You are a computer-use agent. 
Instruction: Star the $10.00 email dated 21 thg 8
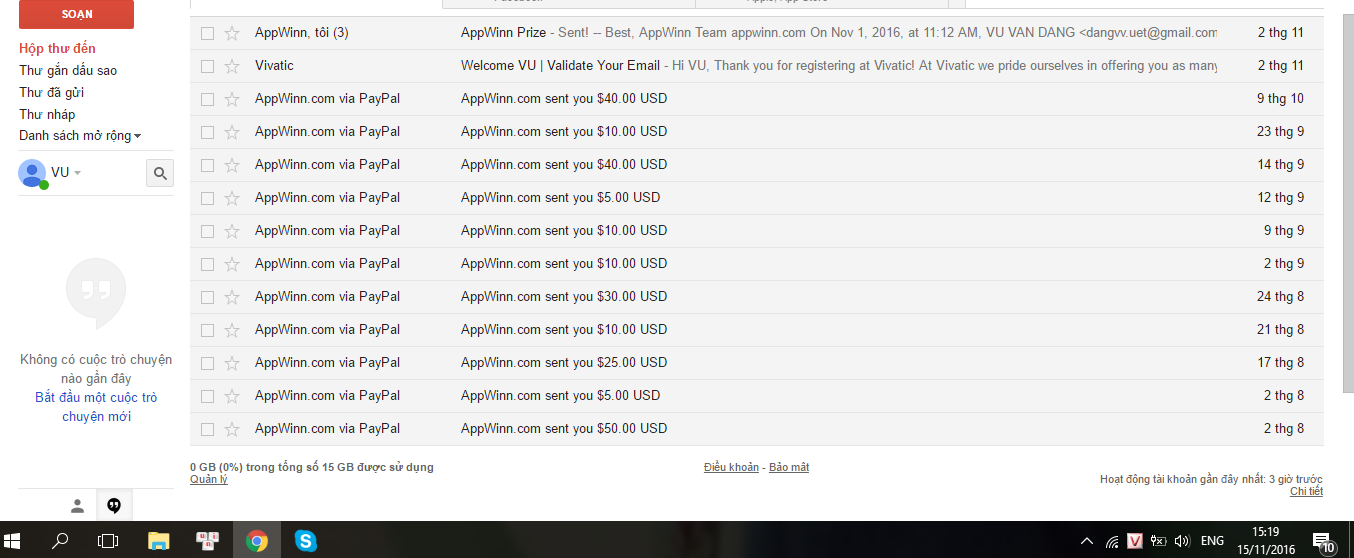232,330
